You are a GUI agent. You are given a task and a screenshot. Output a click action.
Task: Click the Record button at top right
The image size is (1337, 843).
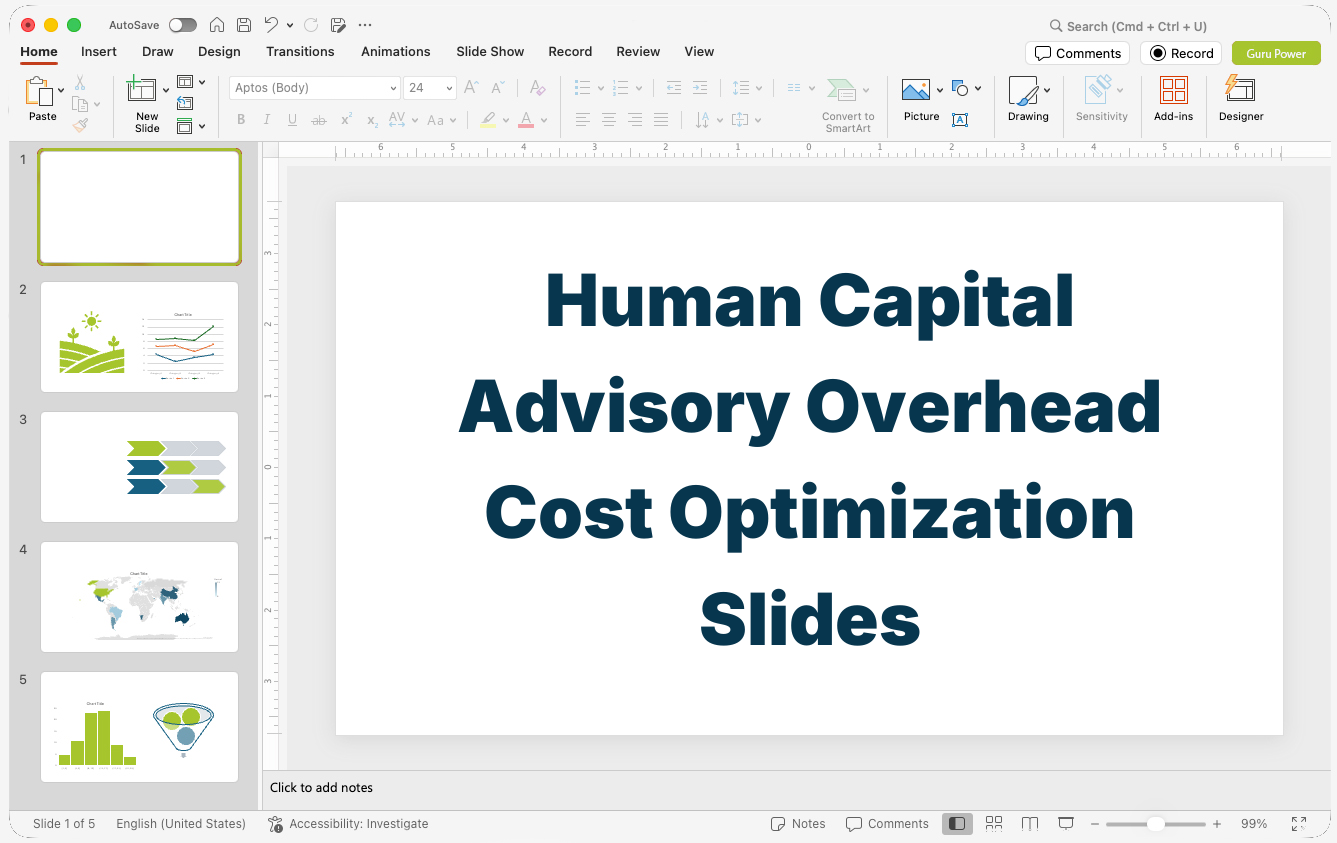(1181, 54)
